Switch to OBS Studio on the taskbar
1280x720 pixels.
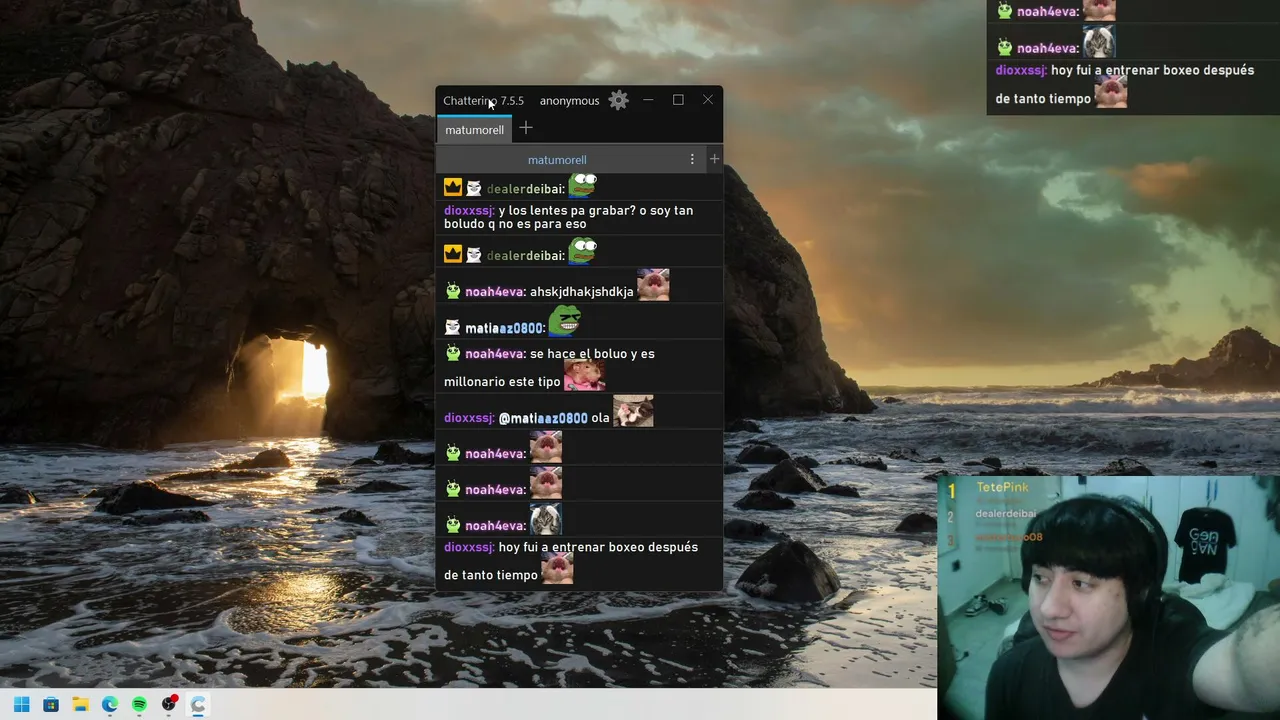tap(169, 704)
